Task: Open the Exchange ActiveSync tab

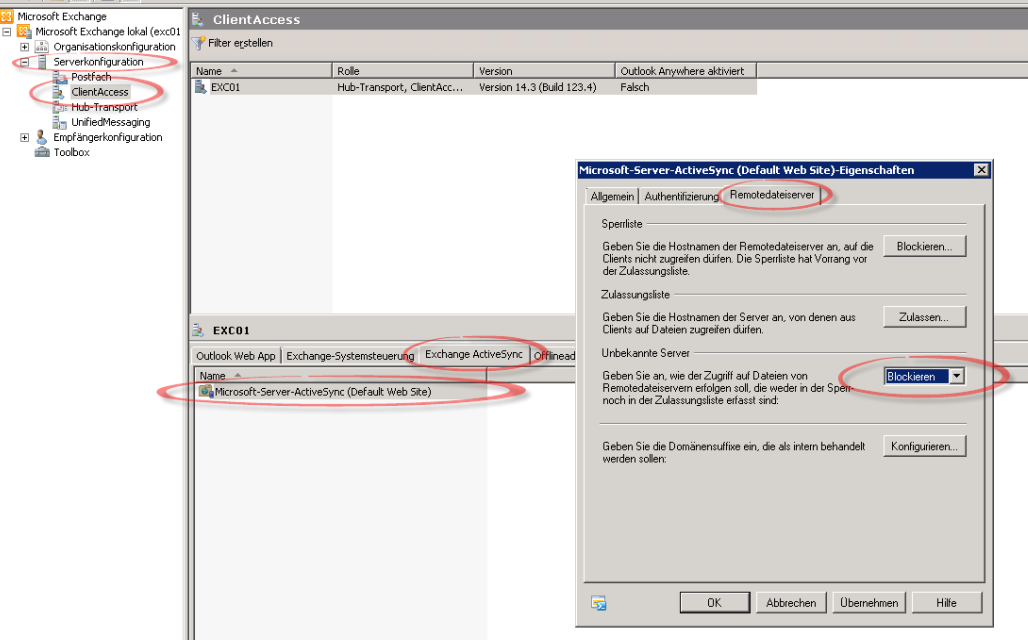Action: click(474, 354)
